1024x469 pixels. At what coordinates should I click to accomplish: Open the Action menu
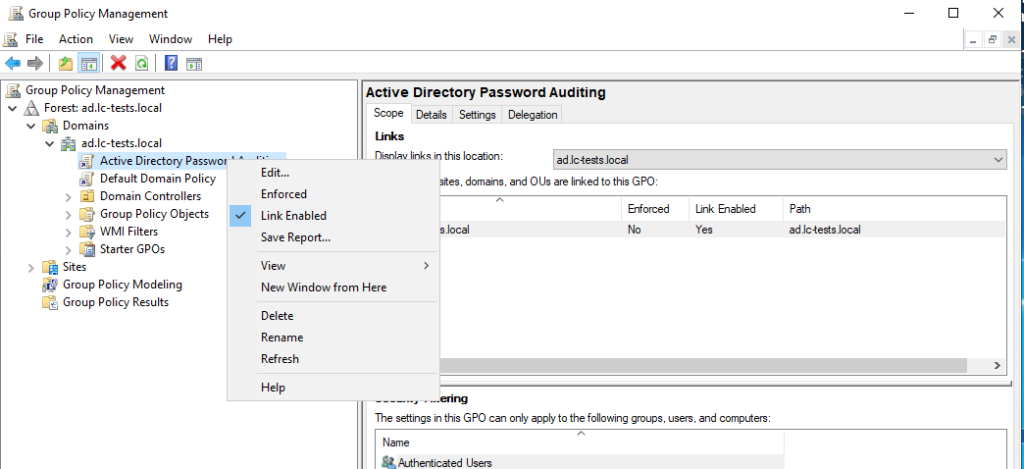(x=76, y=39)
